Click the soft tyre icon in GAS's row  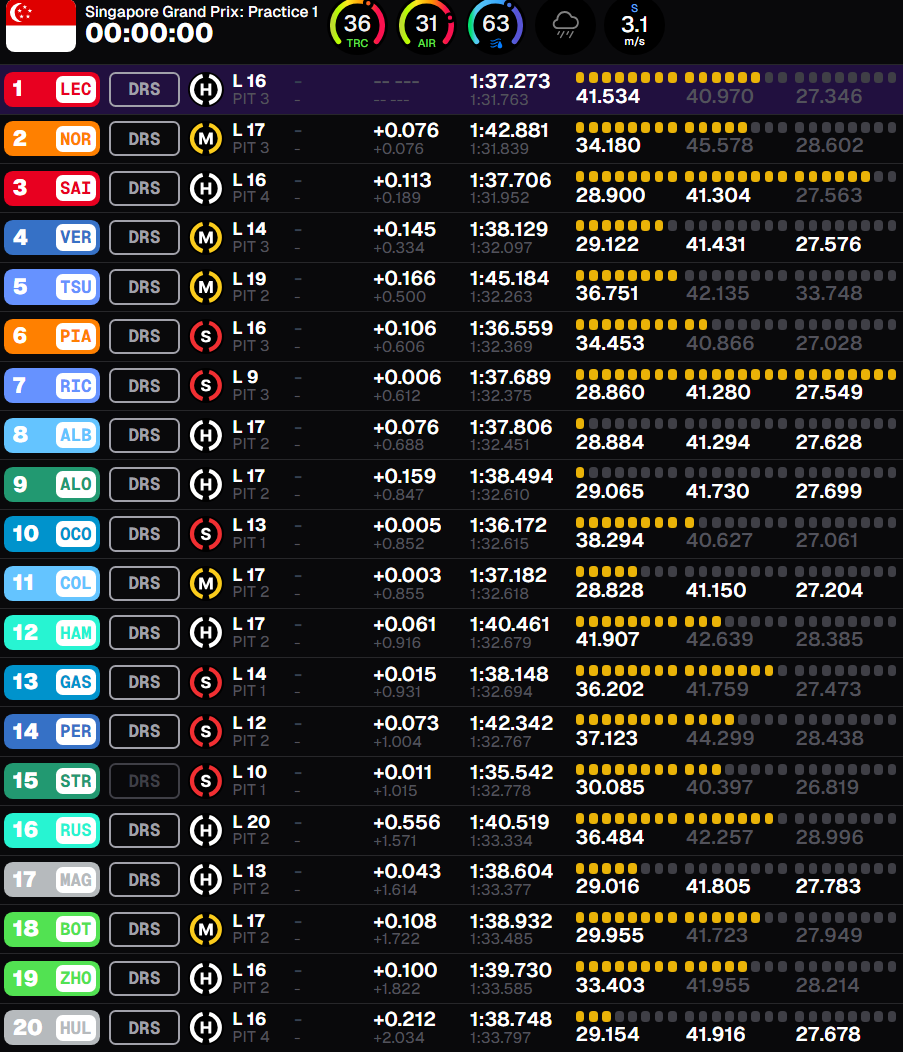[206, 682]
